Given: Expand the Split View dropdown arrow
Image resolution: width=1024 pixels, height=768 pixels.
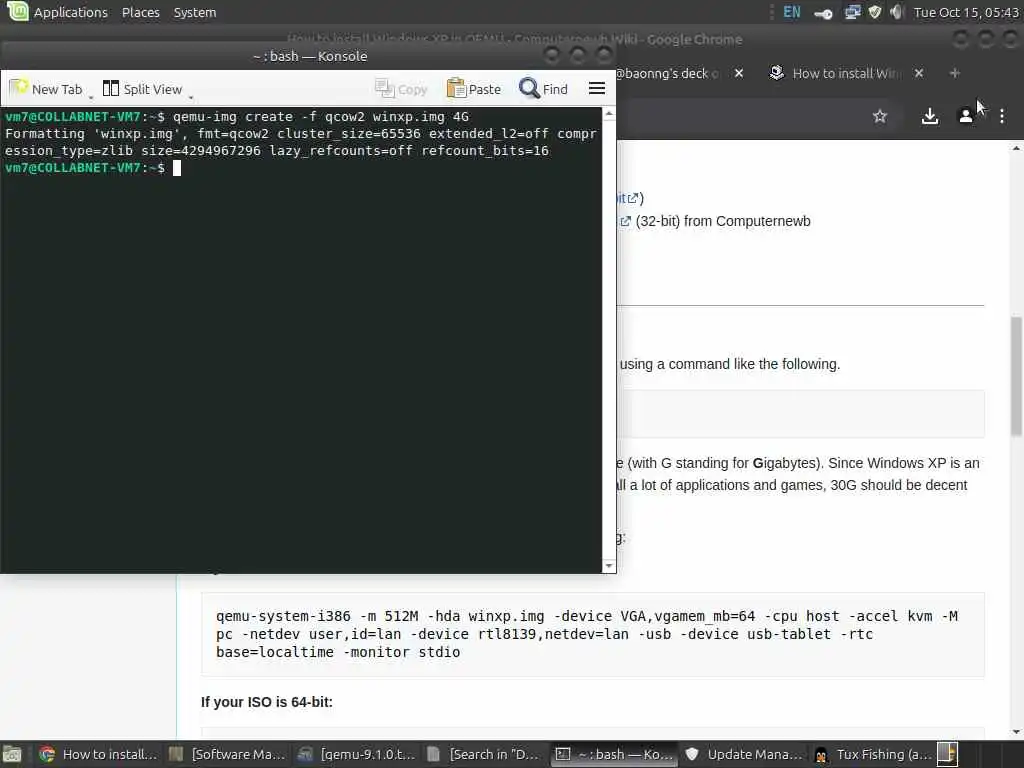Looking at the screenshot, I should coord(191,97).
